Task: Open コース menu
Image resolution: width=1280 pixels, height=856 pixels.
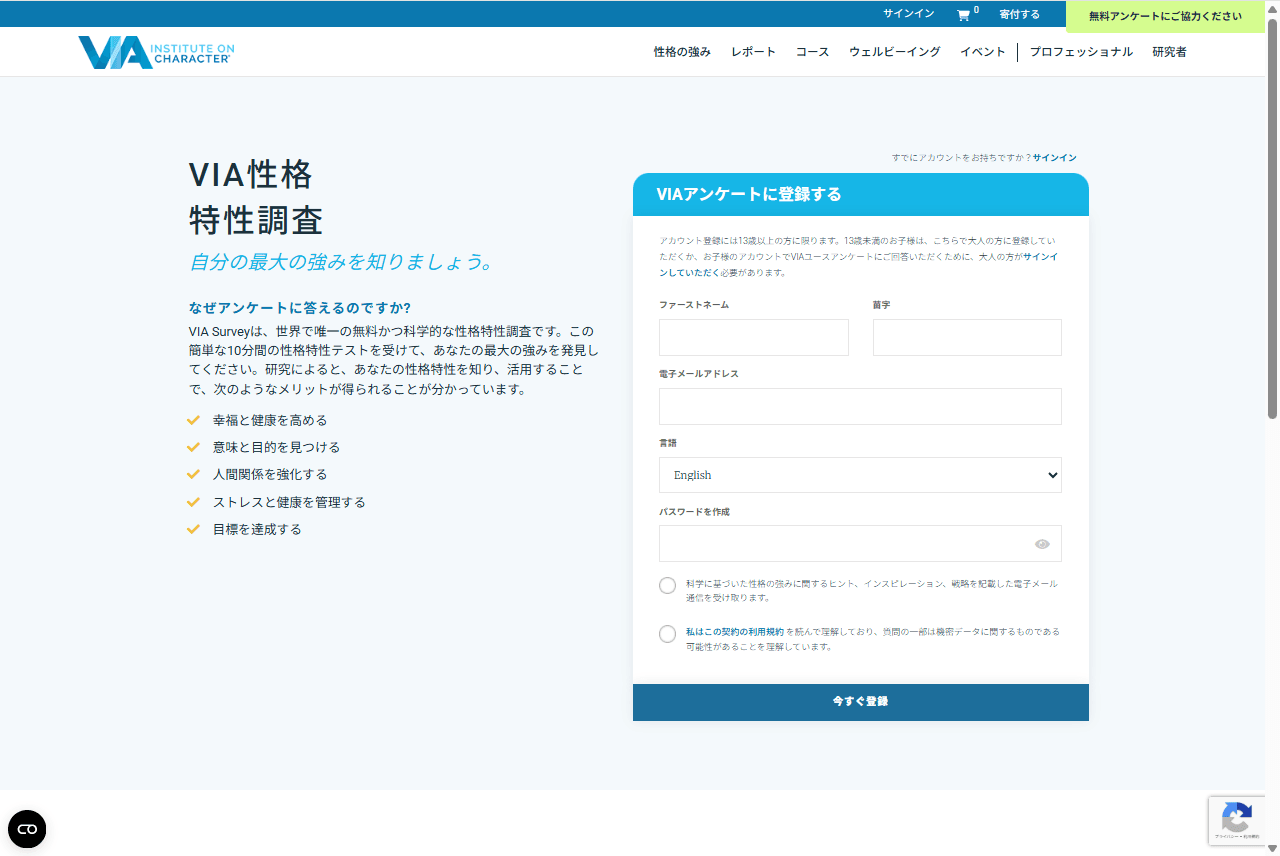Action: (812, 52)
